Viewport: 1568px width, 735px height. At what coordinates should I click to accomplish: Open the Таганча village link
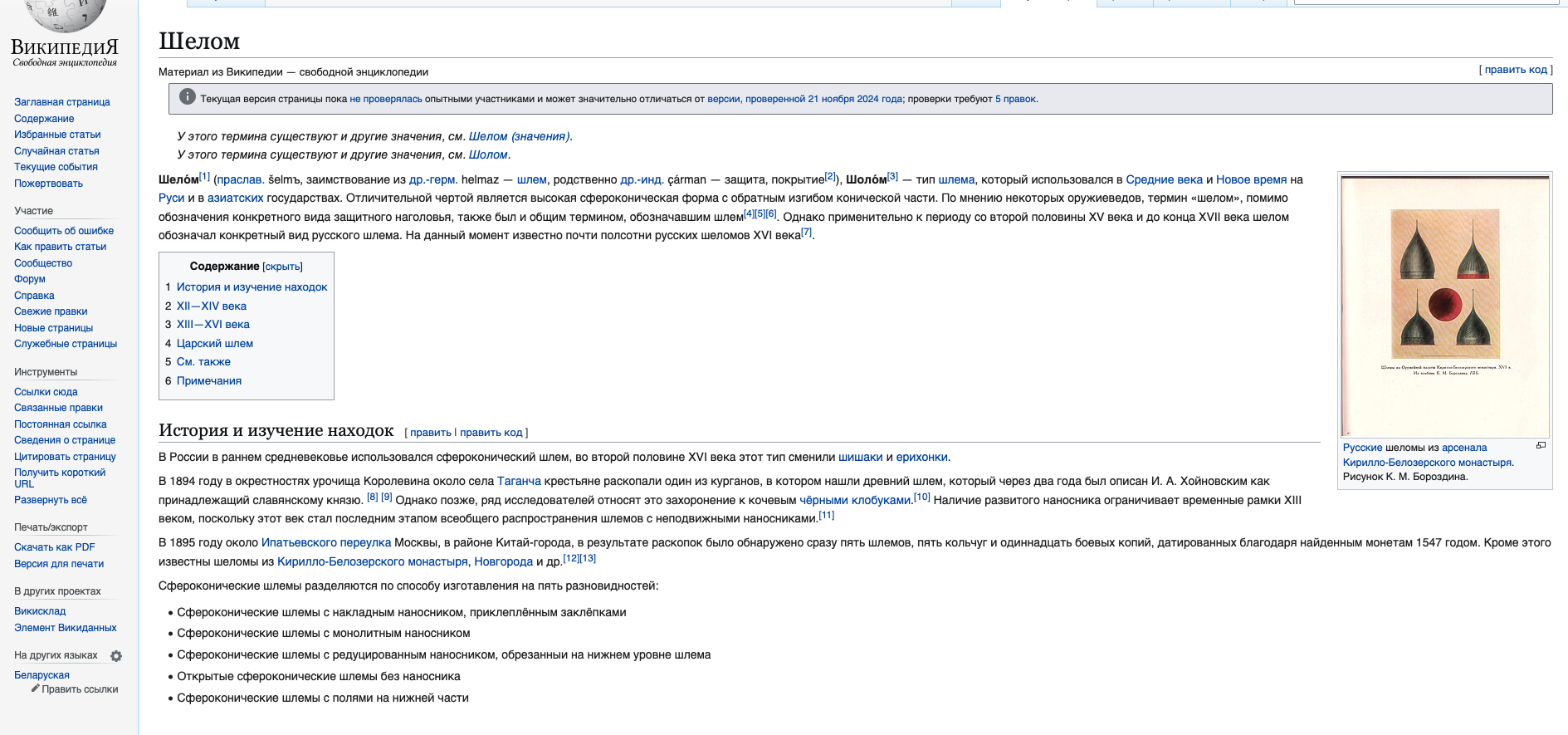pos(519,481)
